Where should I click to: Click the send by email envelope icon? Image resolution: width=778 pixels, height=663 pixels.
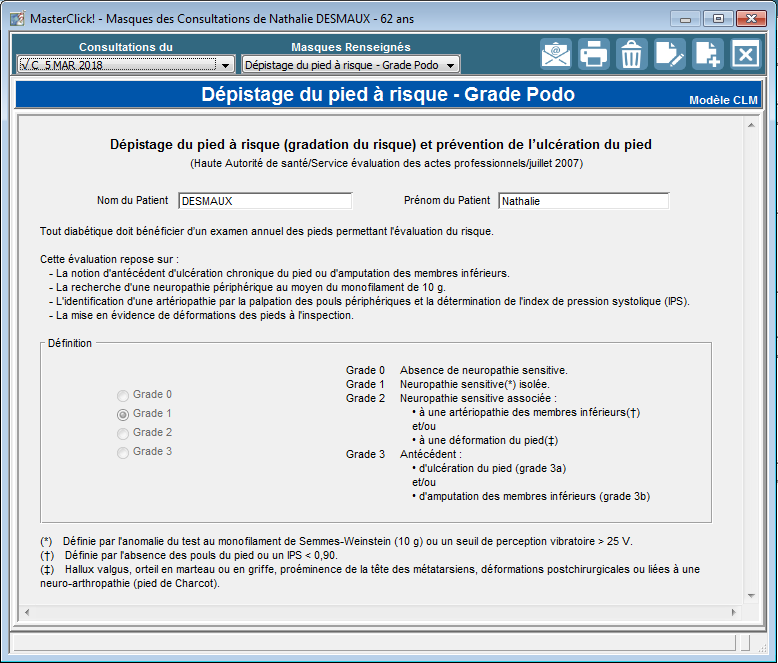556,54
